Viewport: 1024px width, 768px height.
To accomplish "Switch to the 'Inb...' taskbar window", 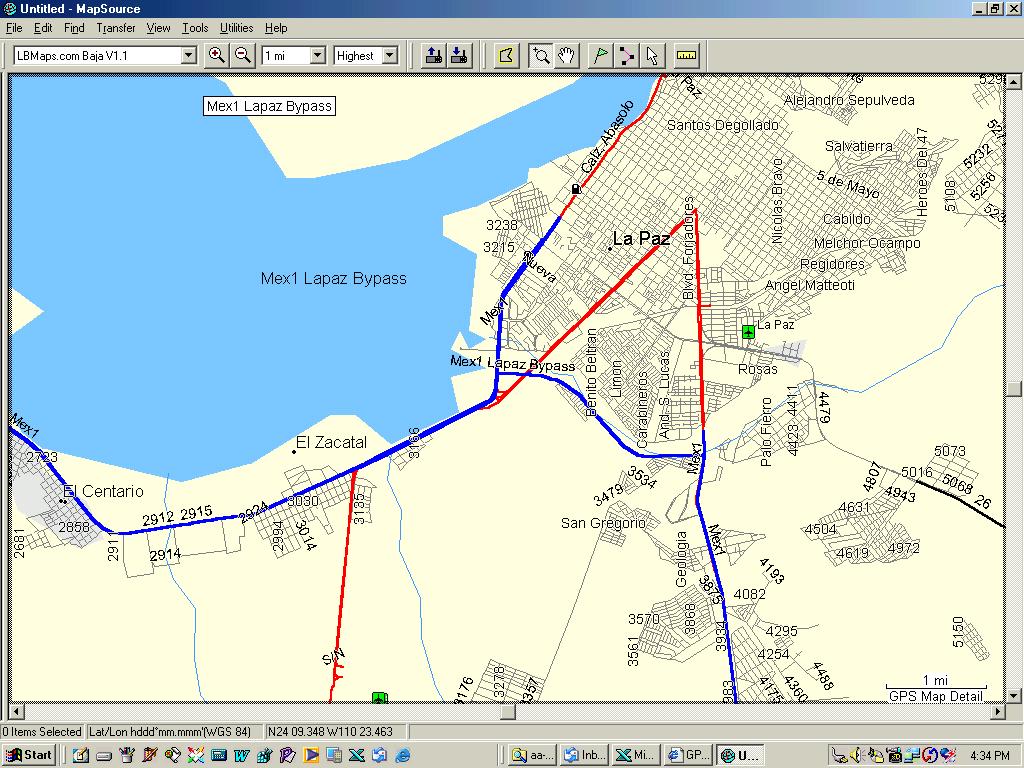I will (584, 755).
